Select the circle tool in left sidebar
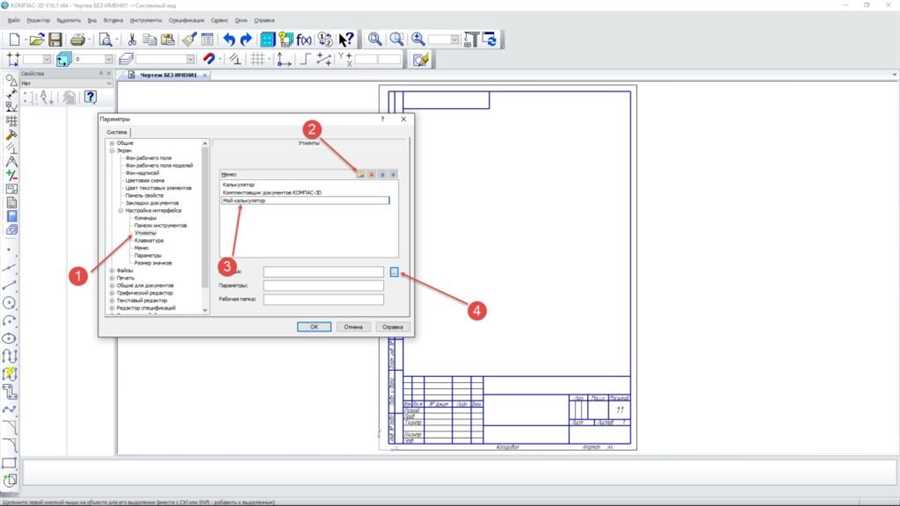 coord(9,302)
